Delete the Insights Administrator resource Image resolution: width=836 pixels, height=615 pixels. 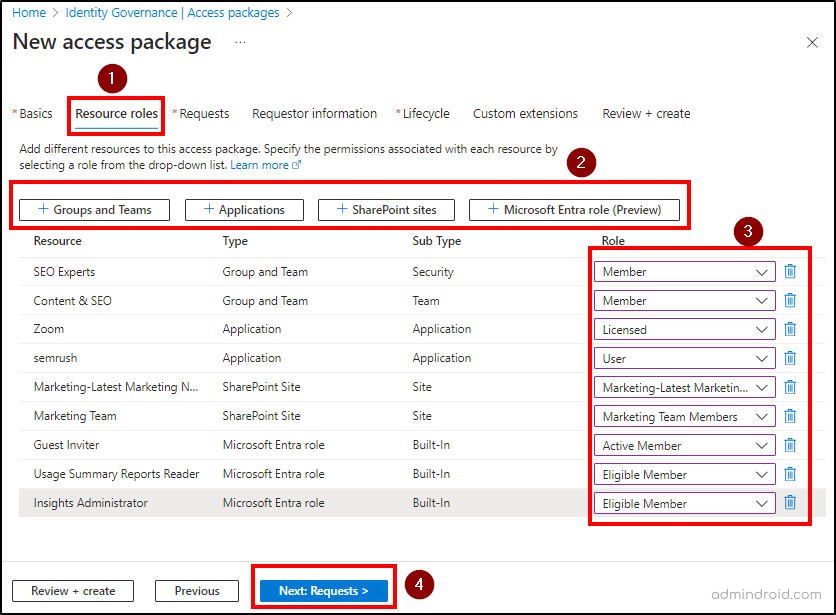(x=791, y=503)
